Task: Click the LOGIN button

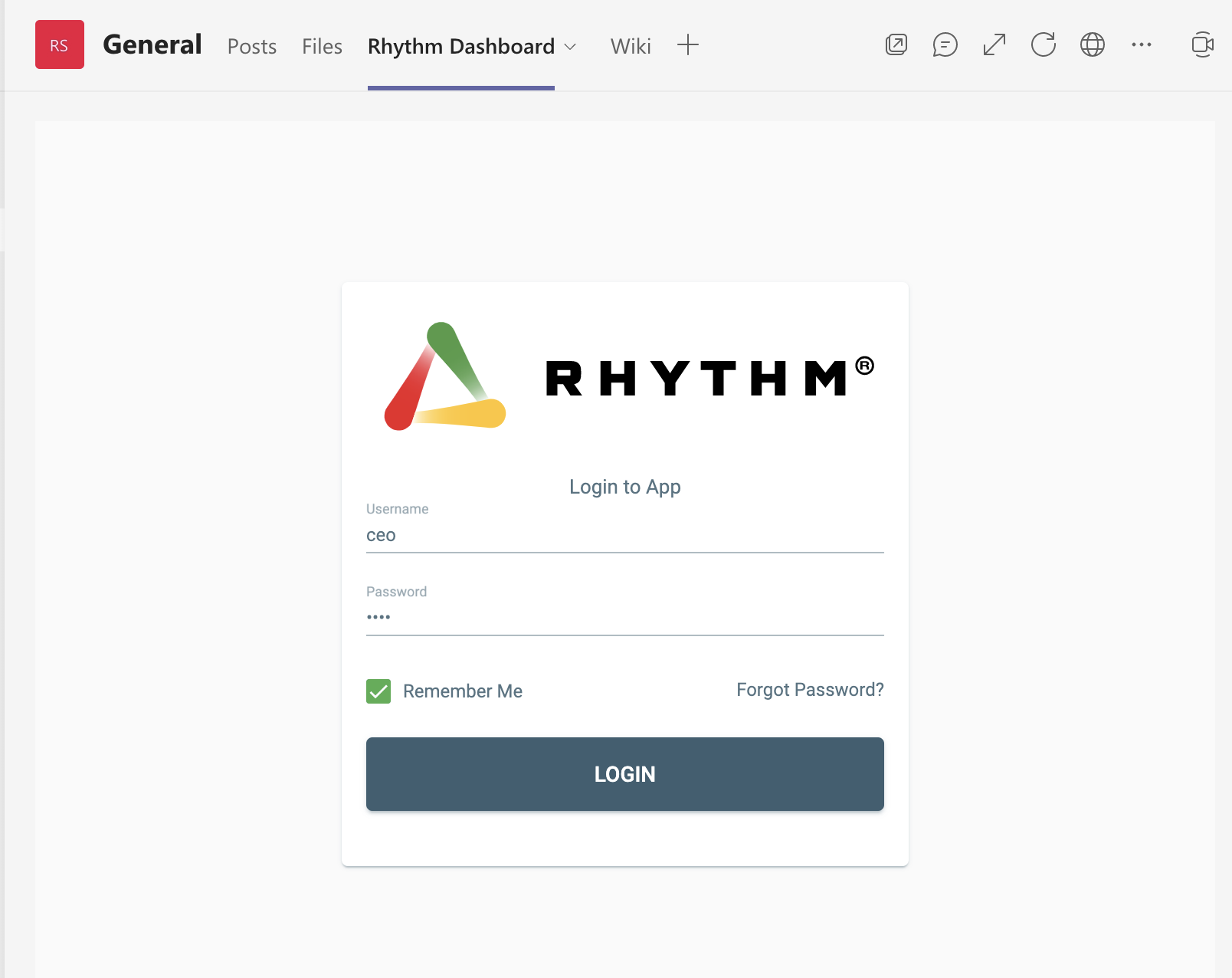Action: (625, 774)
